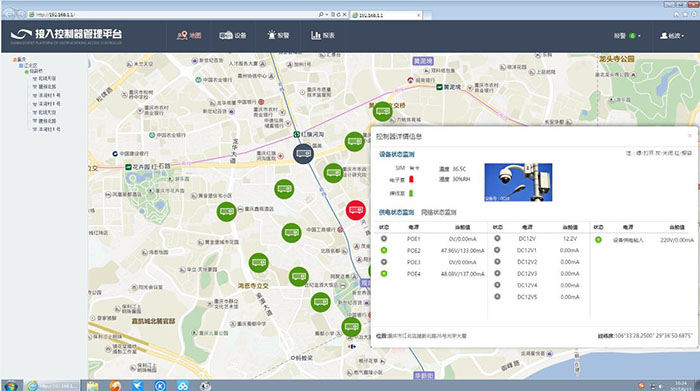Switch to 供电状态监测 tab
Screen dimensions: 700x391
pyautogui.click(x=396, y=212)
